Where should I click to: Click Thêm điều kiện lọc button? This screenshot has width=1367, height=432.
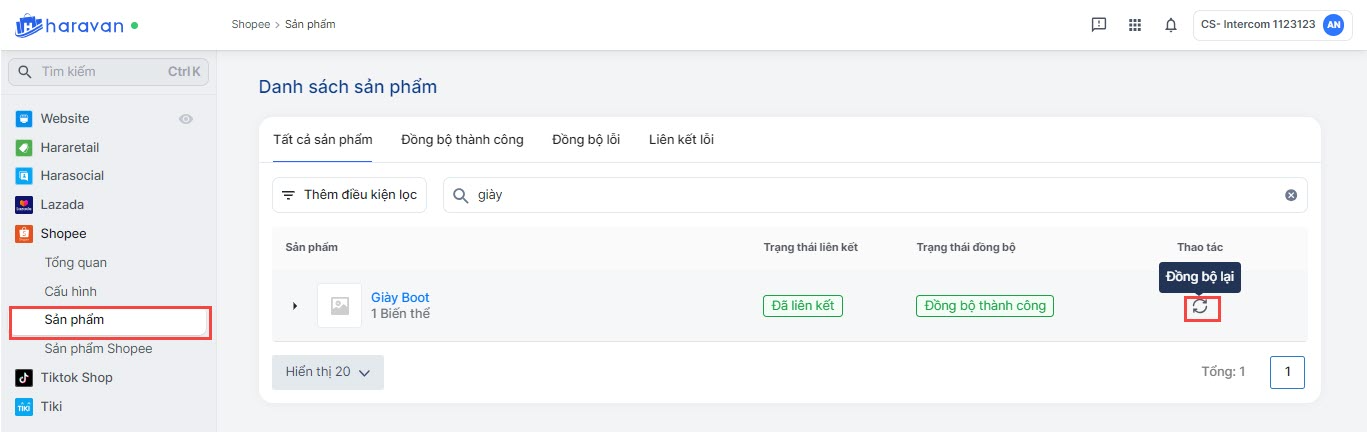pos(349,195)
